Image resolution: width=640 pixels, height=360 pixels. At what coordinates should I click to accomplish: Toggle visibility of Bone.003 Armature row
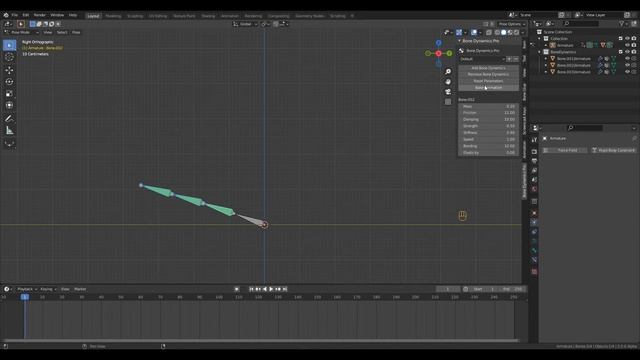click(627, 71)
